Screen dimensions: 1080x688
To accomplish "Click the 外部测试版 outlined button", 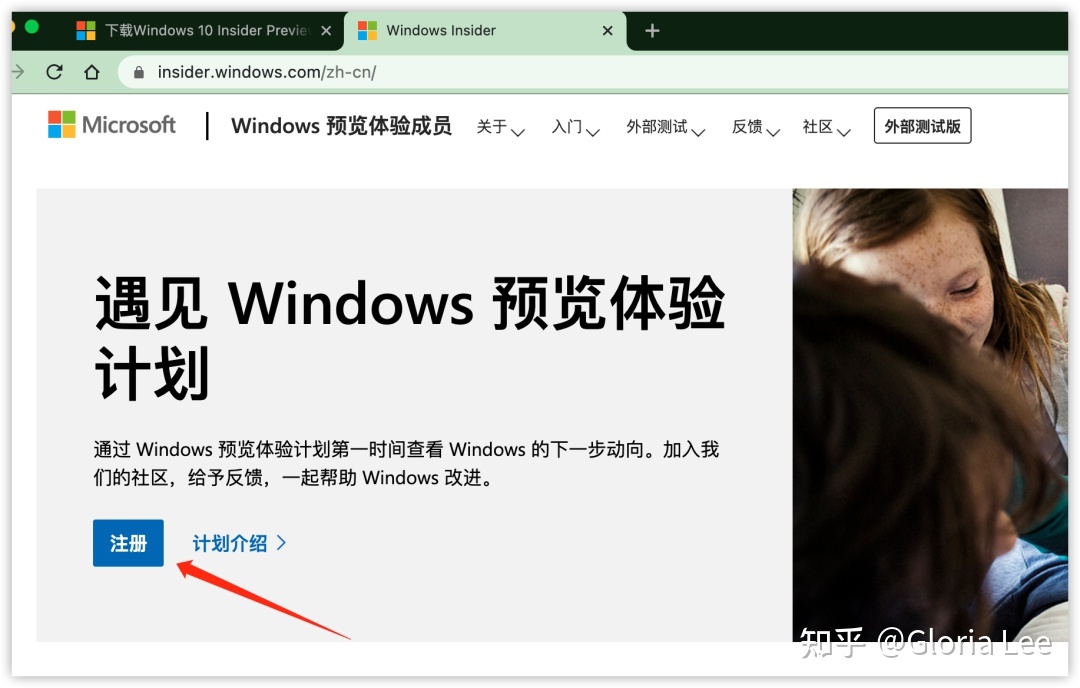I will pyautogui.click(x=922, y=125).
